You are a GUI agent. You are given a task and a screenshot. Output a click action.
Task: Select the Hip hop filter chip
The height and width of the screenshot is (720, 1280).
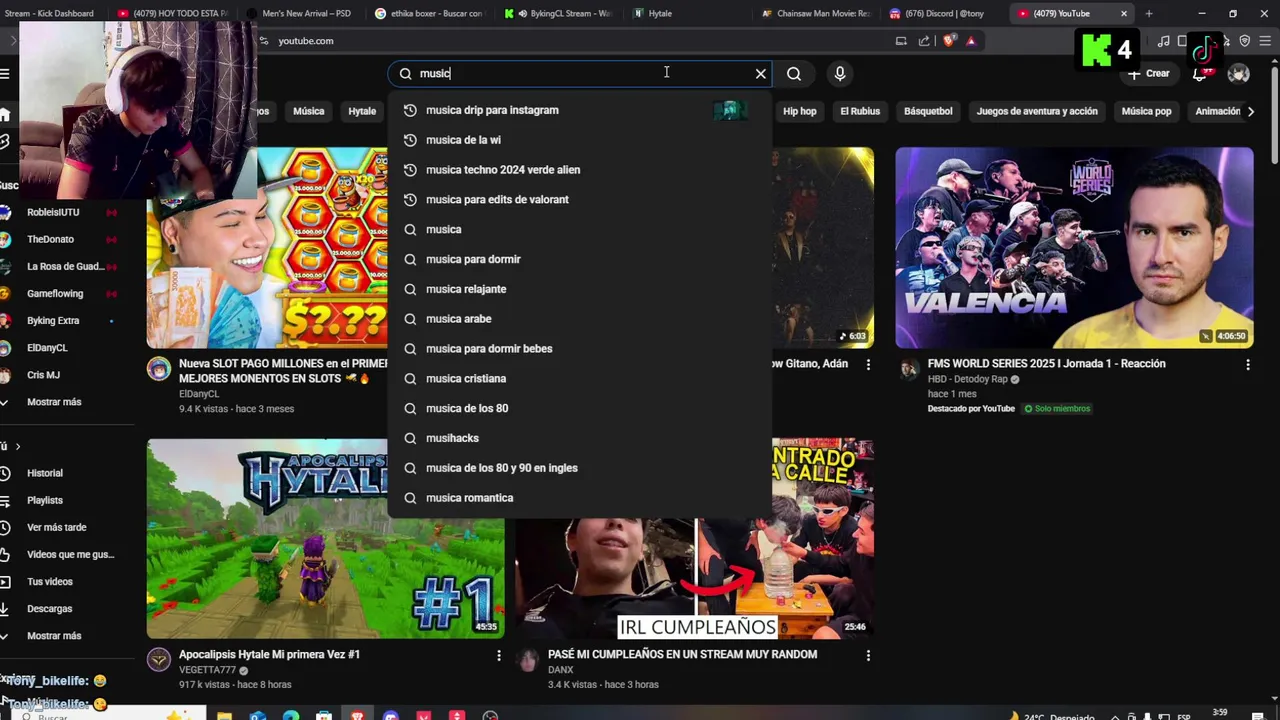pos(800,111)
